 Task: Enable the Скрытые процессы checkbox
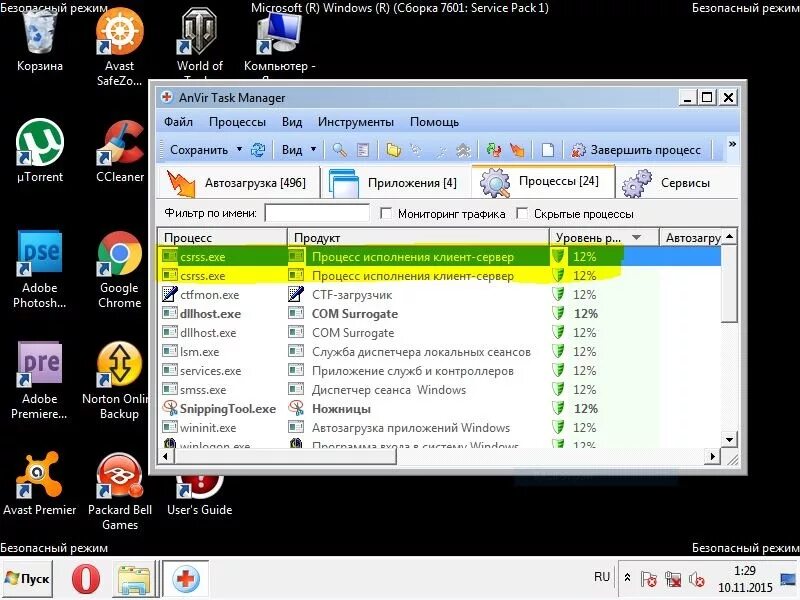522,213
